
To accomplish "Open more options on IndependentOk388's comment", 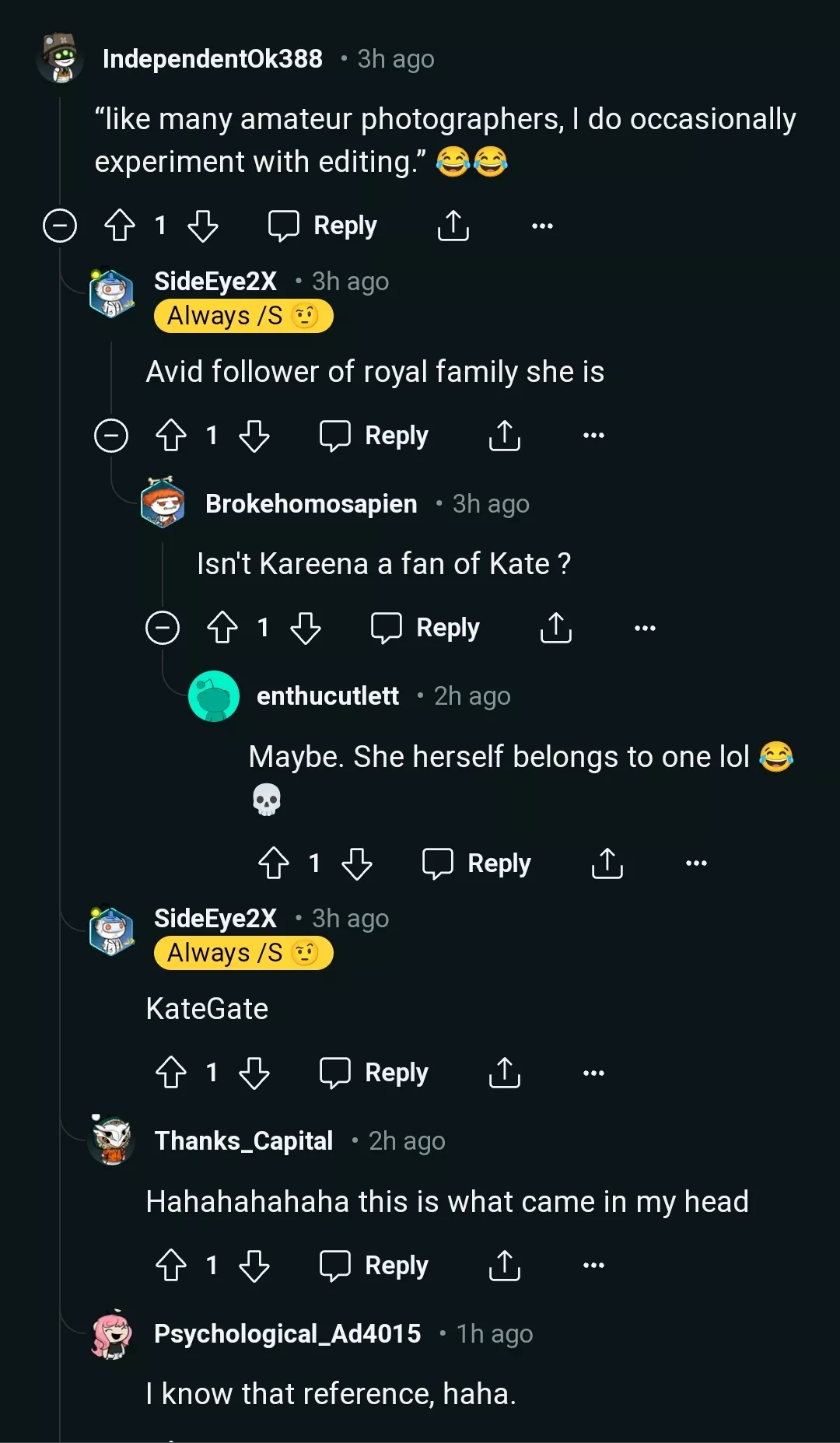I will tap(542, 226).
